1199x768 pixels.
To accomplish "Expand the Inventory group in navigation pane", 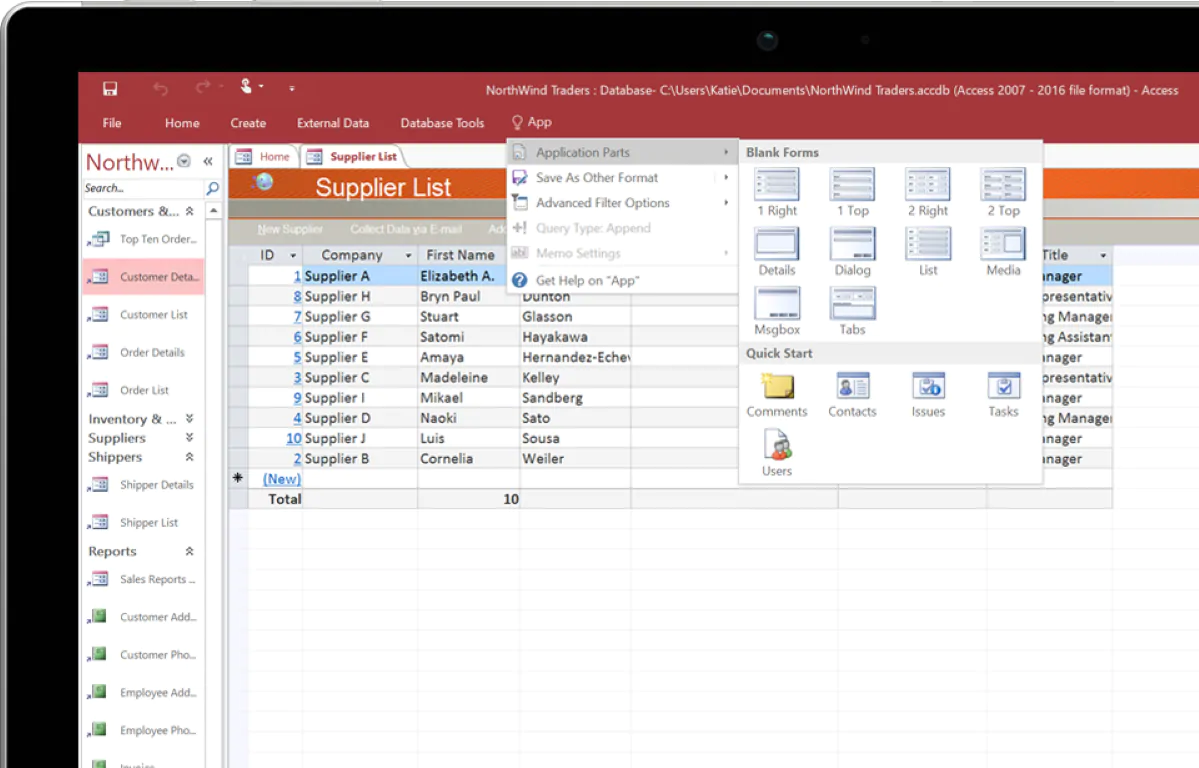I will (189, 419).
